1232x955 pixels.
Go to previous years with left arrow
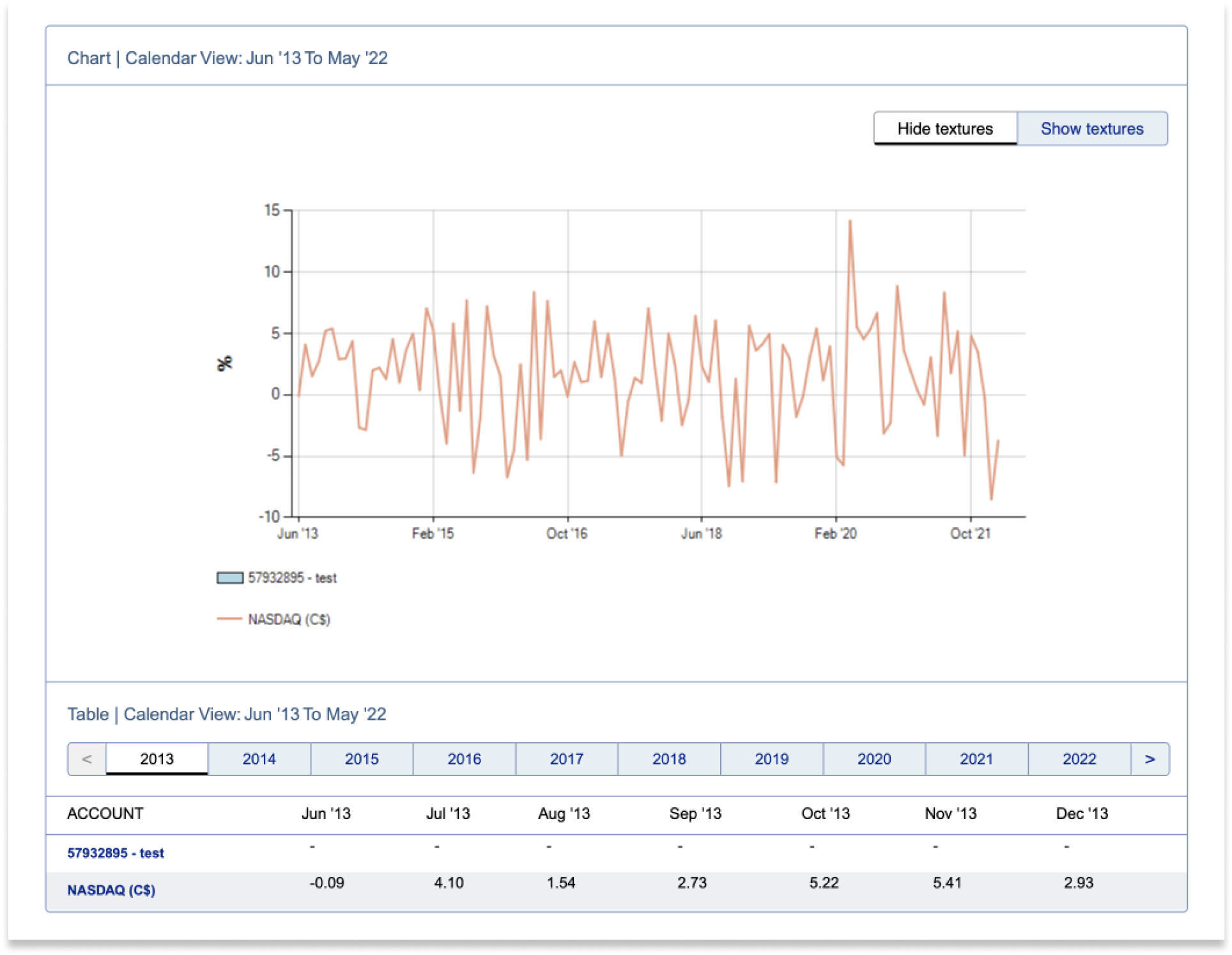pos(87,759)
